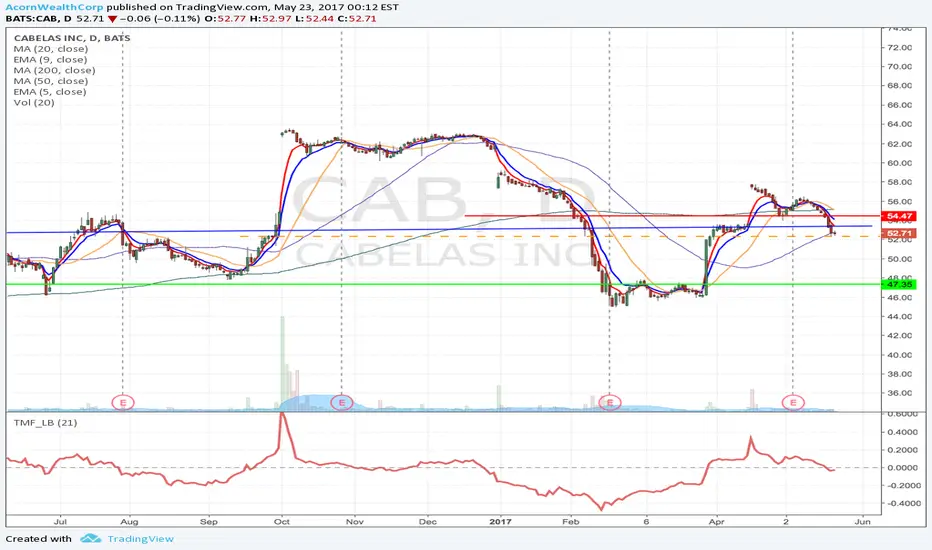Click the 'MA (20, close)' legend entry

(x=51, y=49)
